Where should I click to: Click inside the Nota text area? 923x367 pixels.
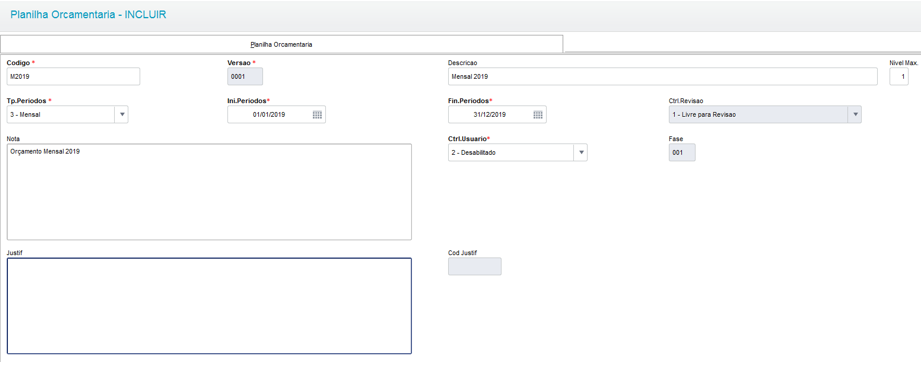(210, 192)
